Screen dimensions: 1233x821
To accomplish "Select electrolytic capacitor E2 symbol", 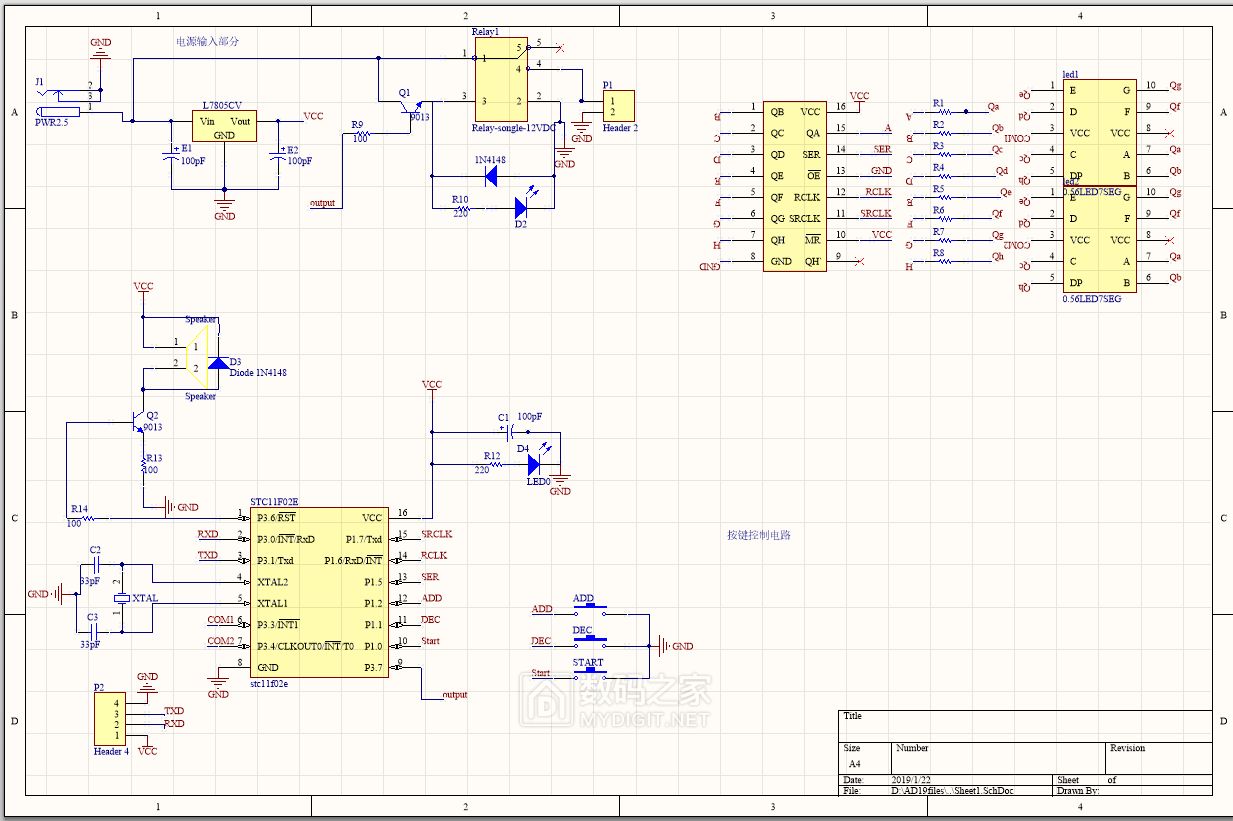I will coord(278,157).
